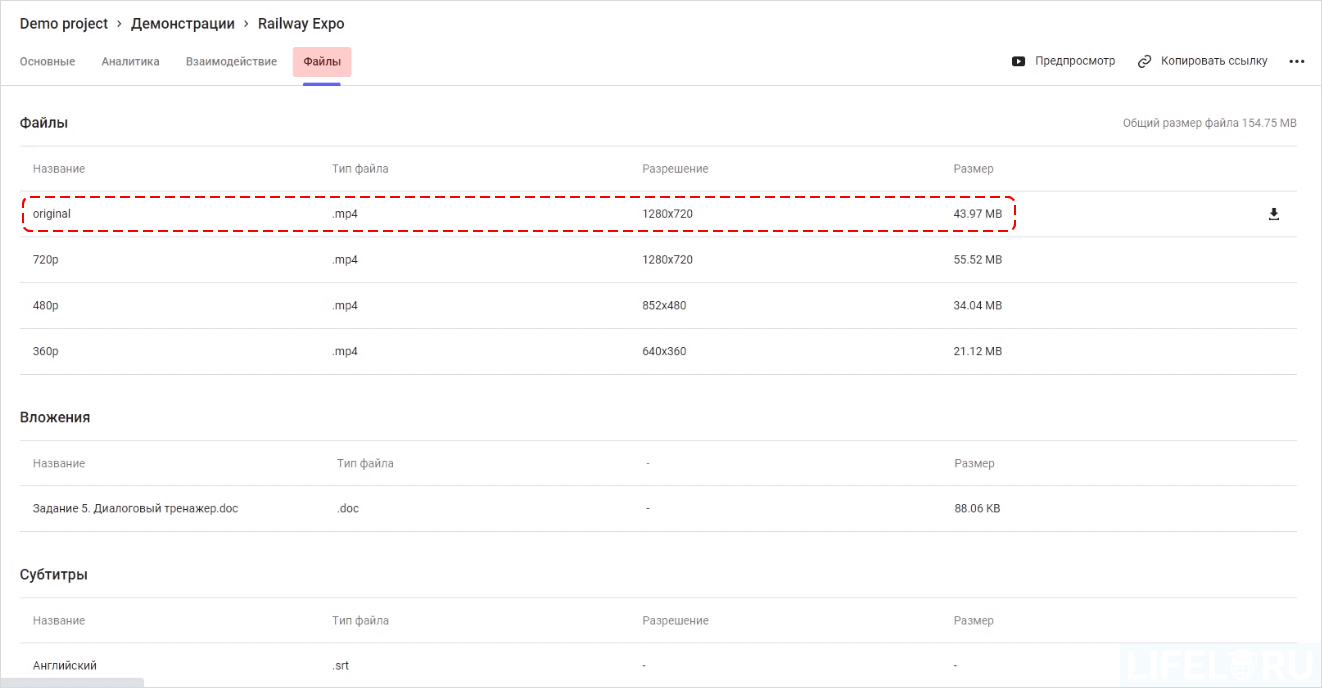
Task: Click the .doc file type cell
Action: [348, 509]
